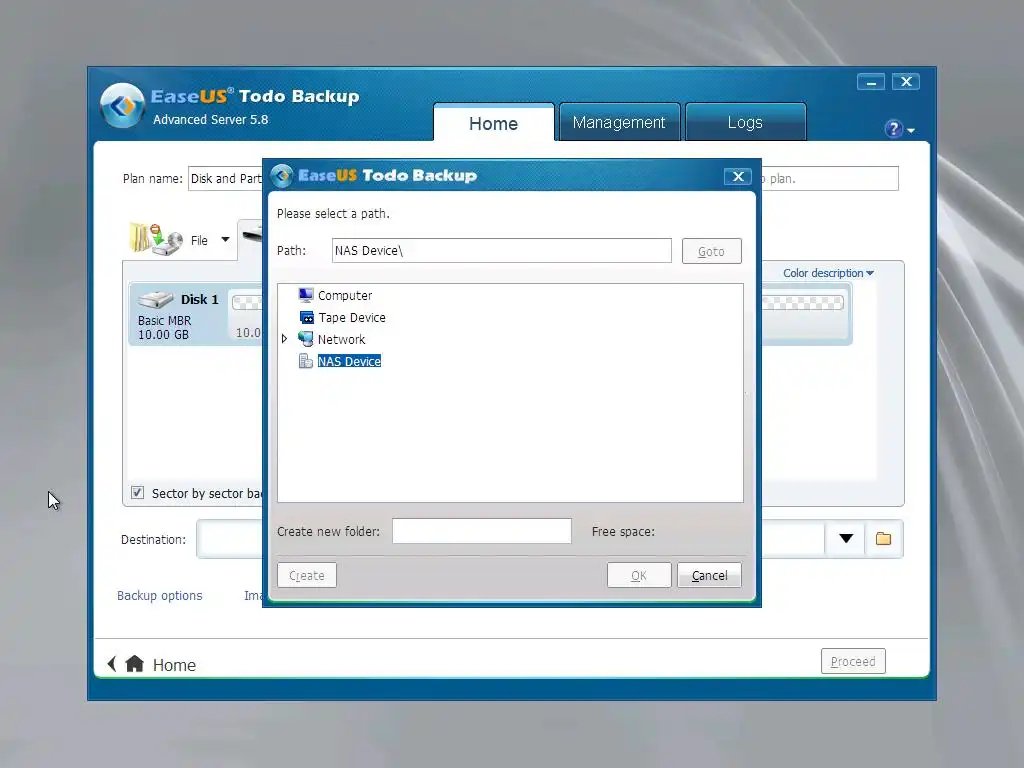Select the Tape Device icon in the tree
This screenshot has width=1024, height=768.
(x=306, y=317)
